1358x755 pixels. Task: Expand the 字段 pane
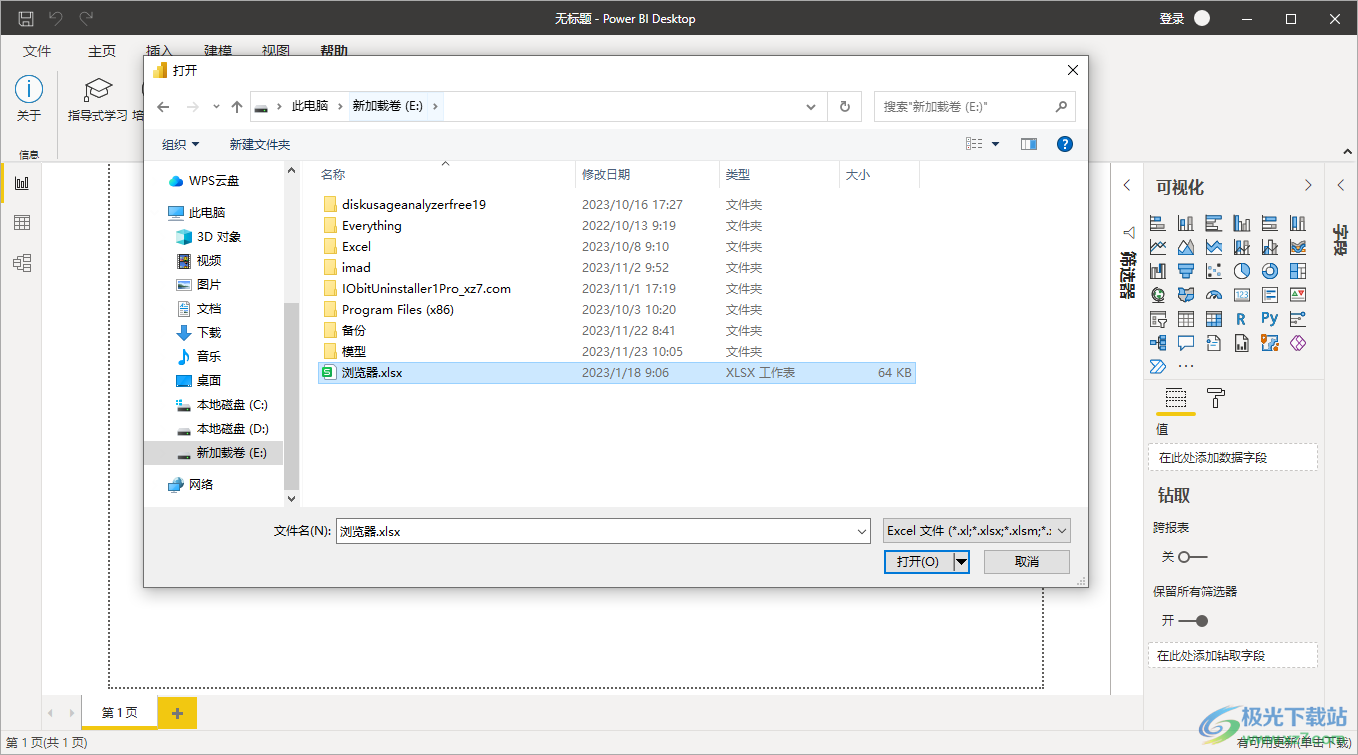coord(1340,186)
